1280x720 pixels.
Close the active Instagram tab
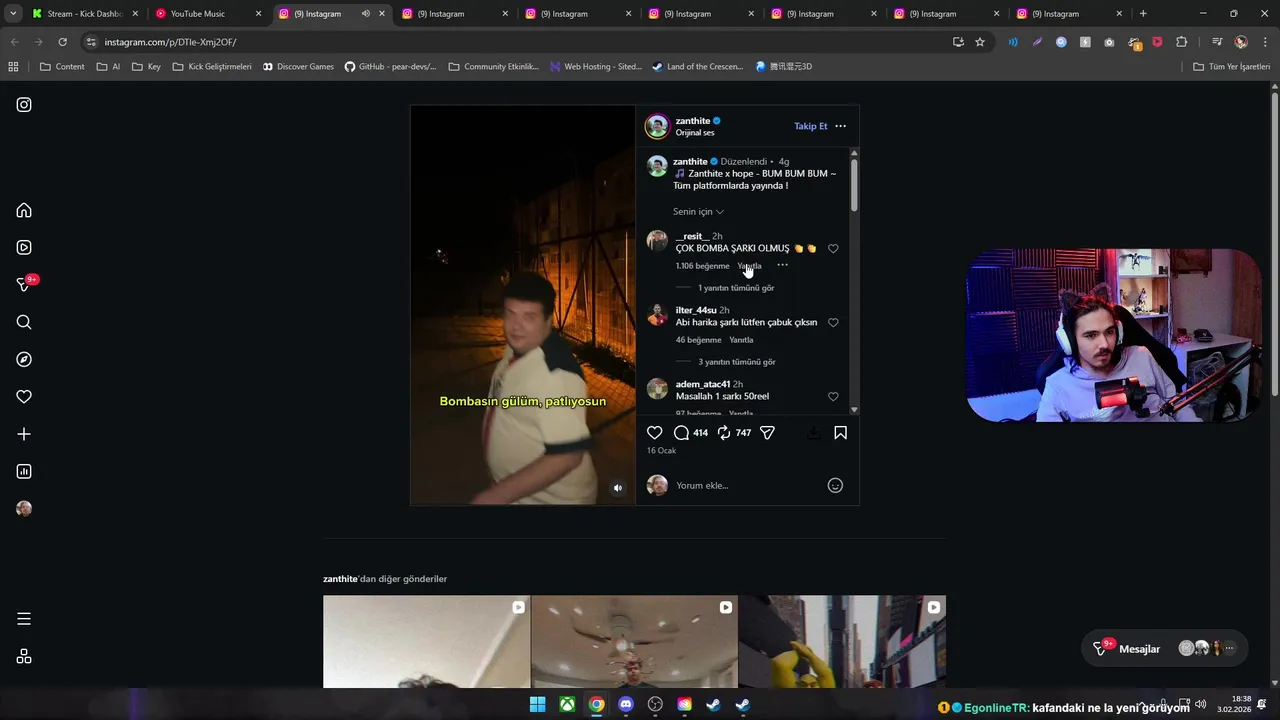[x=382, y=14]
